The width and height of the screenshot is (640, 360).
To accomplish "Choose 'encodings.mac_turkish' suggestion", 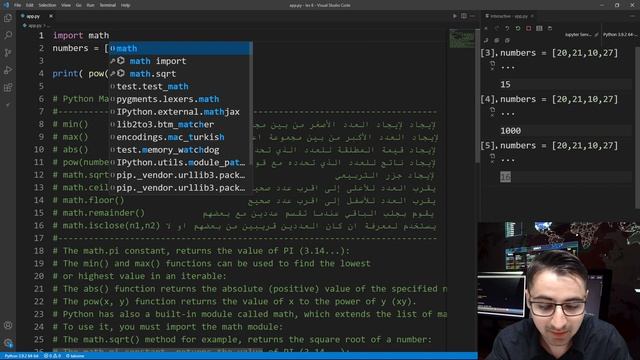I will [180, 137].
